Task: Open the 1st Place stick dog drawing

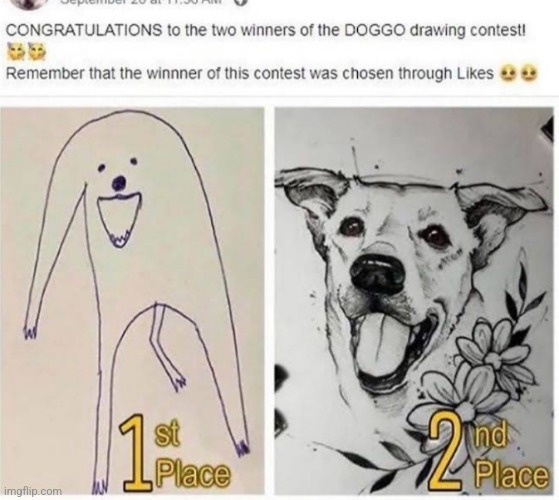Action: click(x=132, y=301)
